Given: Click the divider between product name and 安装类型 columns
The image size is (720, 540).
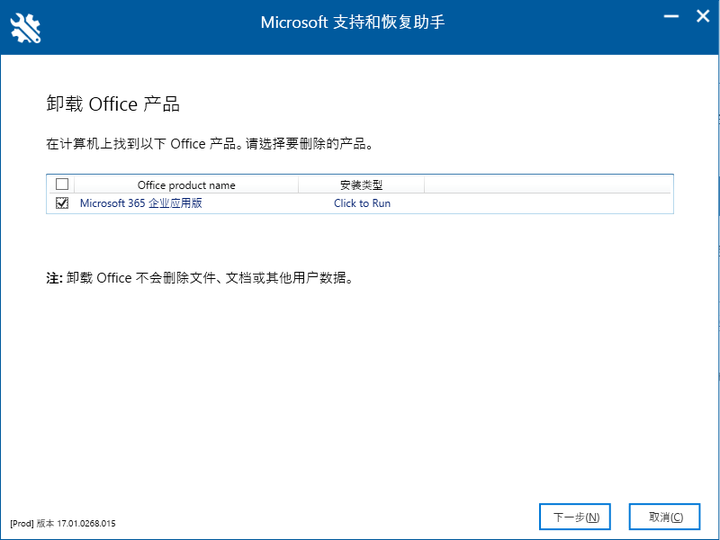Looking at the screenshot, I should [298, 185].
